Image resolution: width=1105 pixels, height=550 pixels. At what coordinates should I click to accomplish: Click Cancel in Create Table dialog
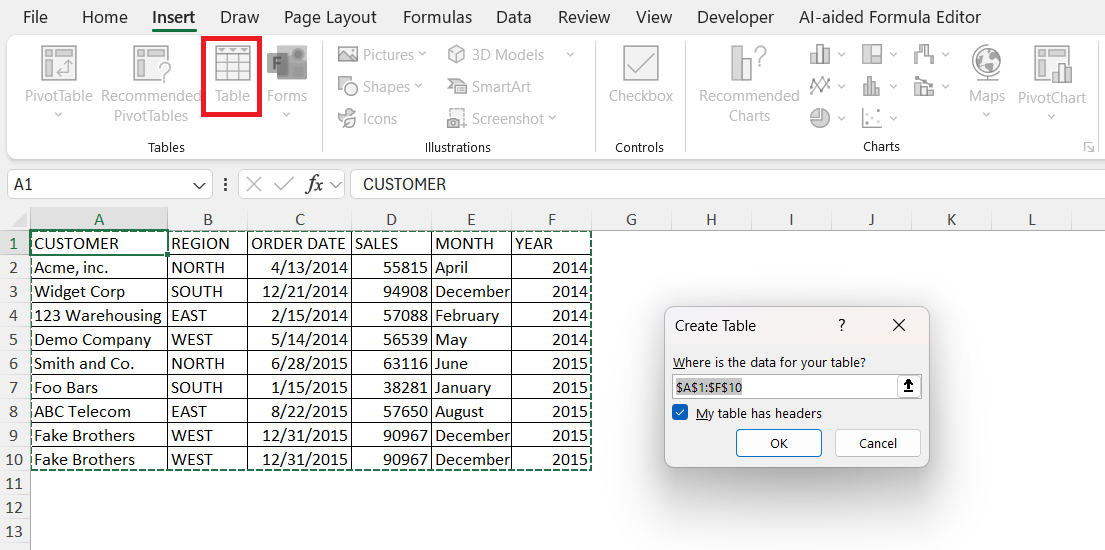pos(877,444)
